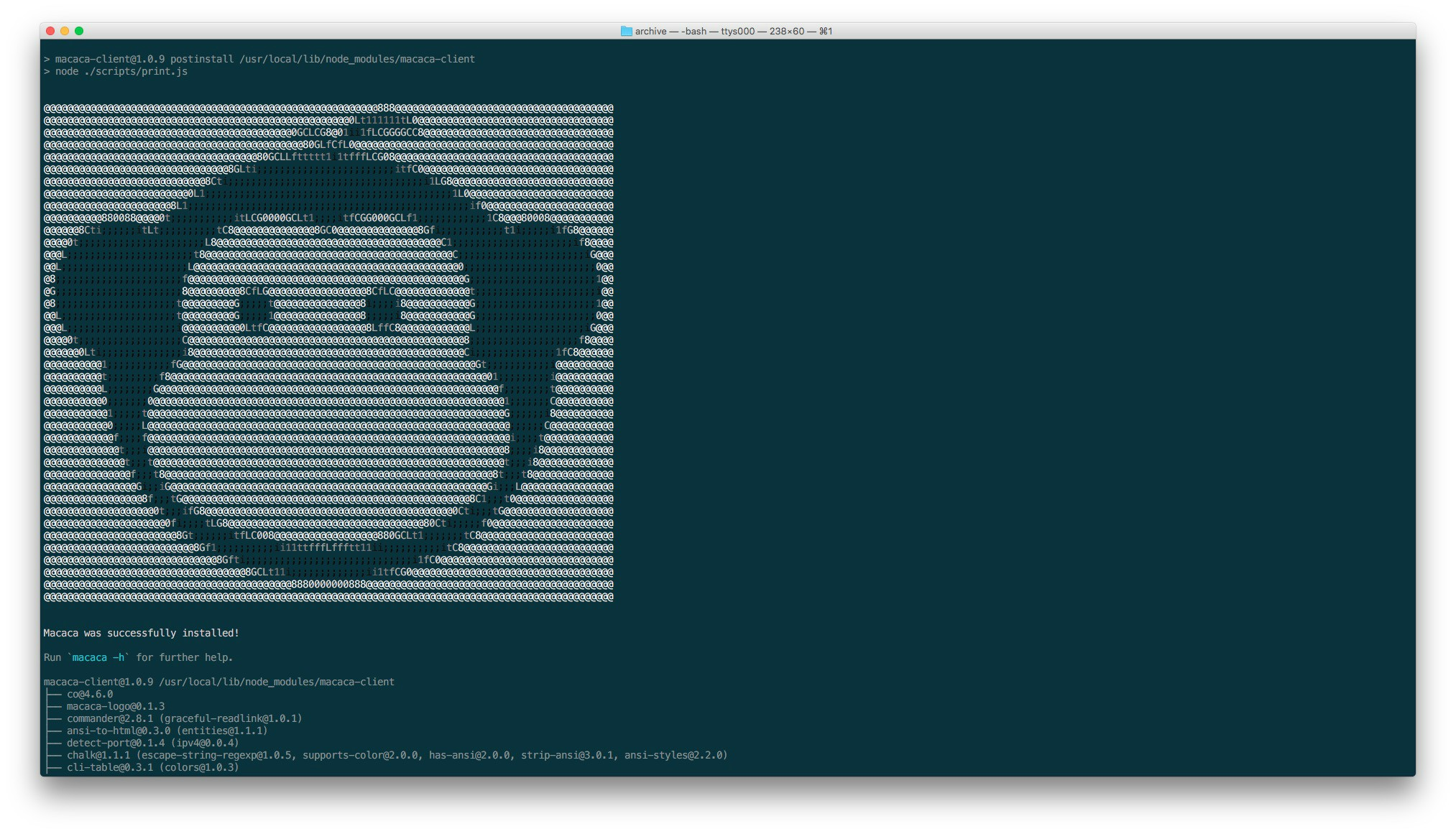
Task: Click the ansi-to-html@0.3.0 dependency entry
Action: click(118, 731)
